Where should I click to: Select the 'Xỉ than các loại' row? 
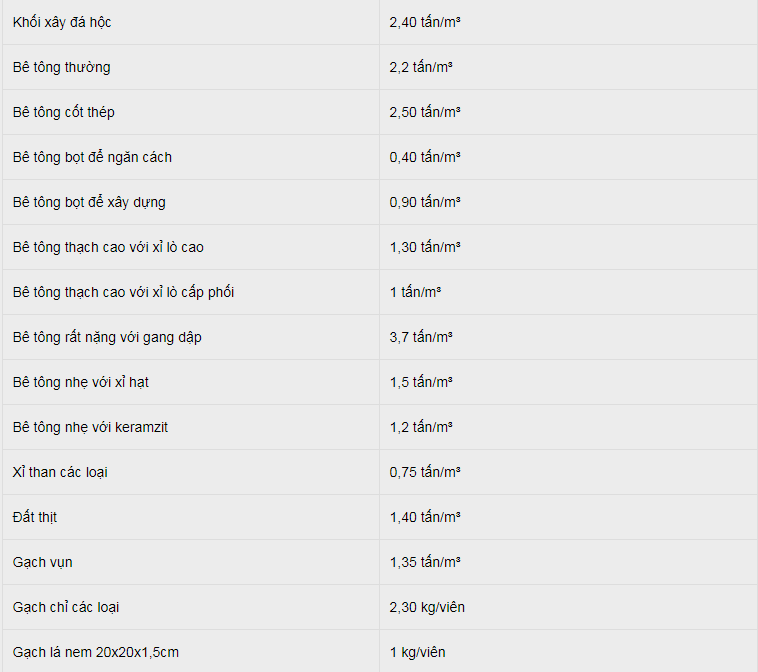click(x=379, y=472)
